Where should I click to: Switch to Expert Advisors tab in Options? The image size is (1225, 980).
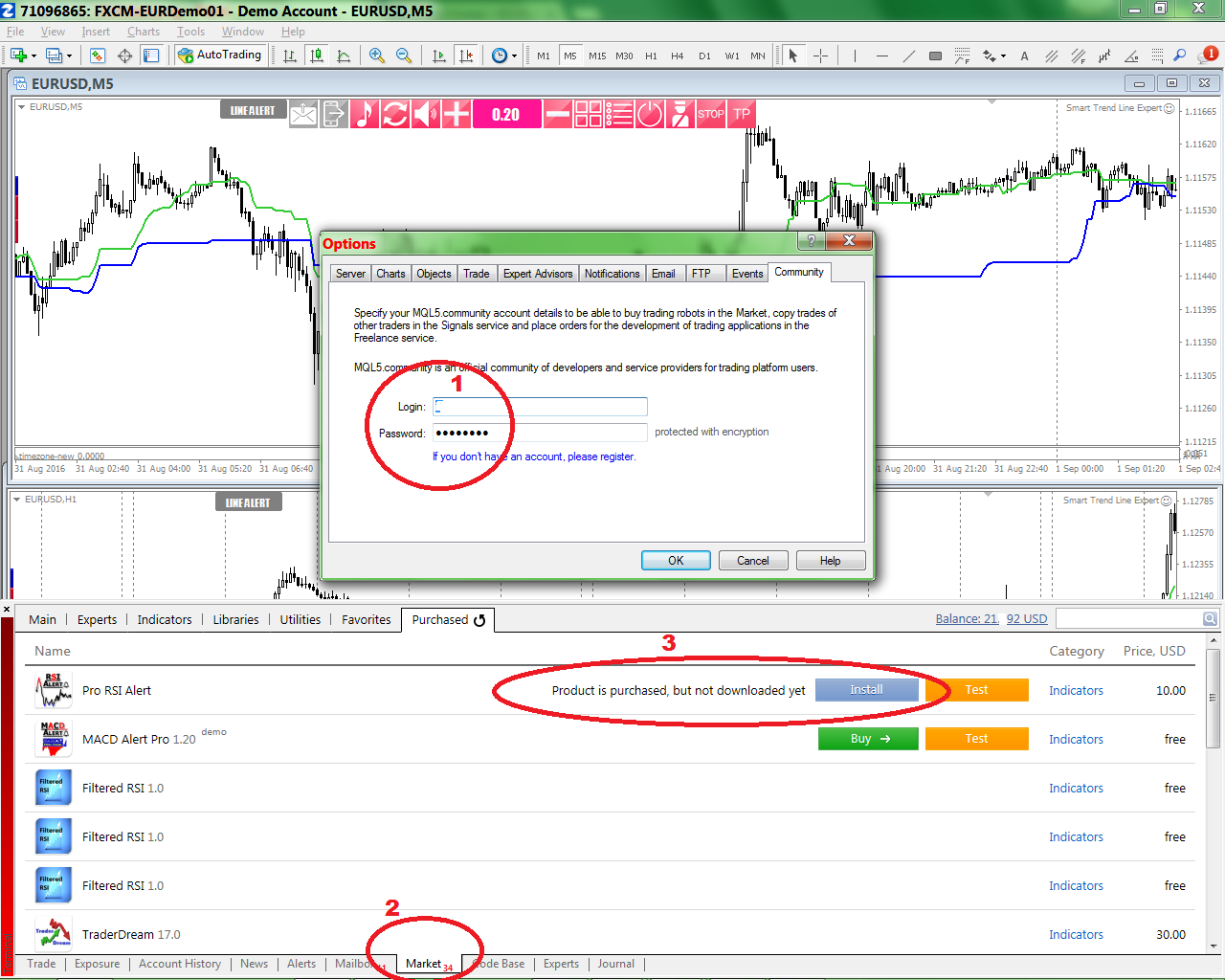[x=538, y=274]
